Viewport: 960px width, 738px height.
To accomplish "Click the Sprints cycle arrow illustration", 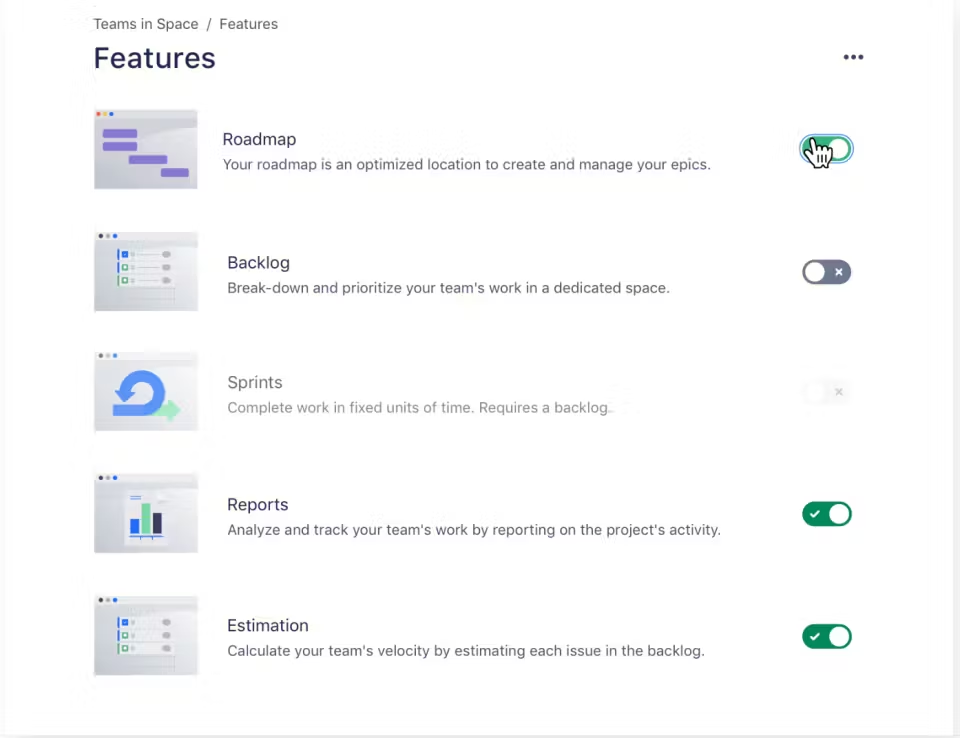I will click(x=146, y=392).
